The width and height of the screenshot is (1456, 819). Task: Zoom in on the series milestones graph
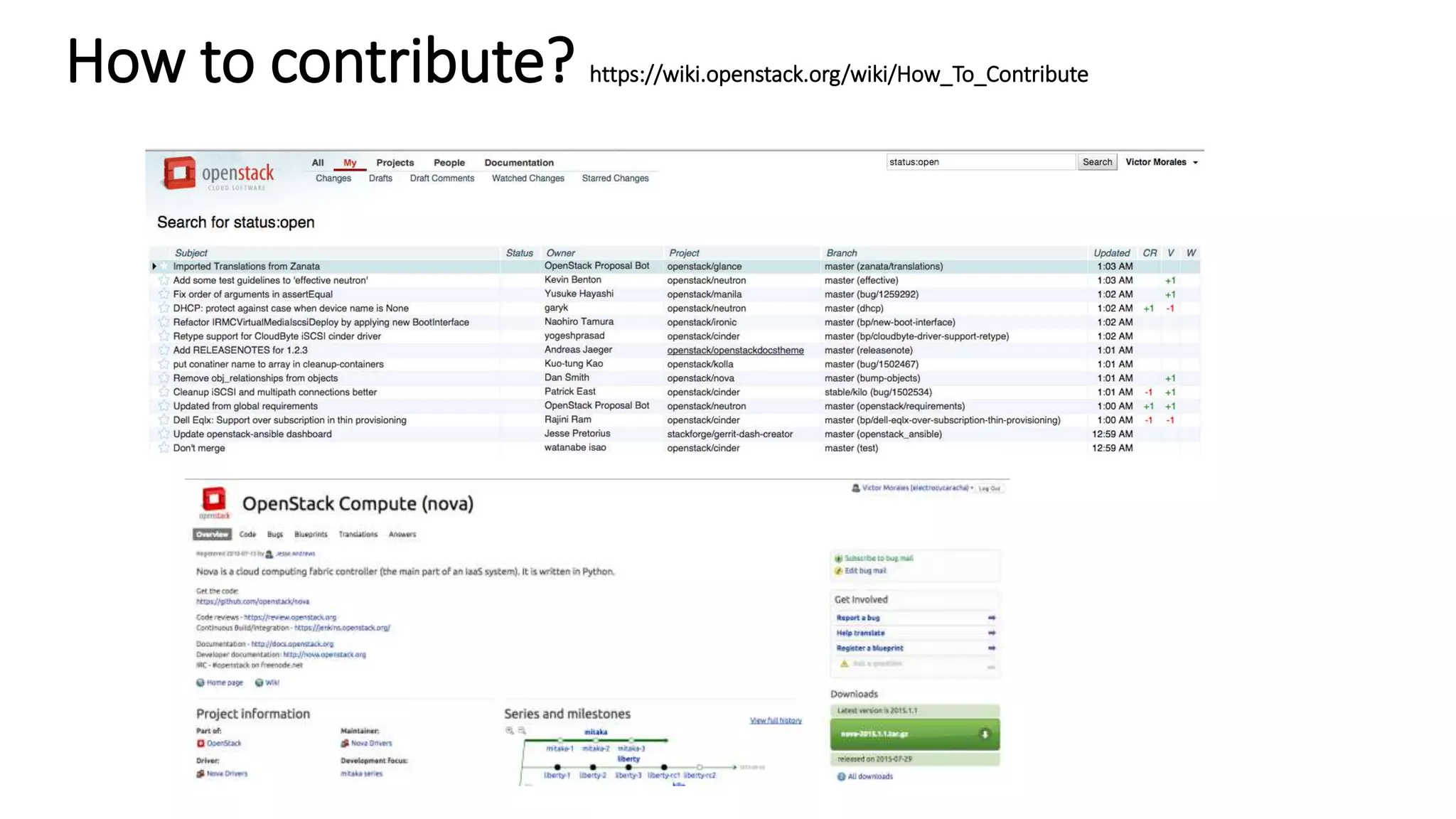pos(509,730)
